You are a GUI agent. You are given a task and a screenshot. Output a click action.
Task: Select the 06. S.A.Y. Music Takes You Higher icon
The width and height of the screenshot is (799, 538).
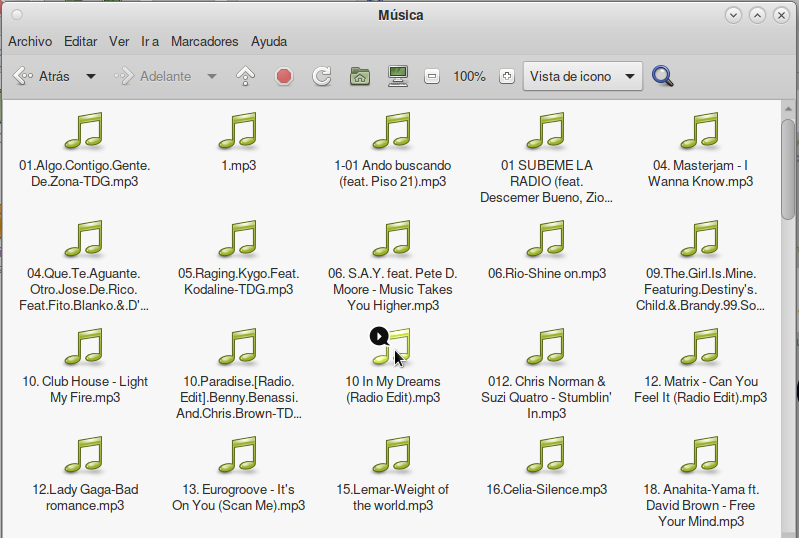[392, 238]
